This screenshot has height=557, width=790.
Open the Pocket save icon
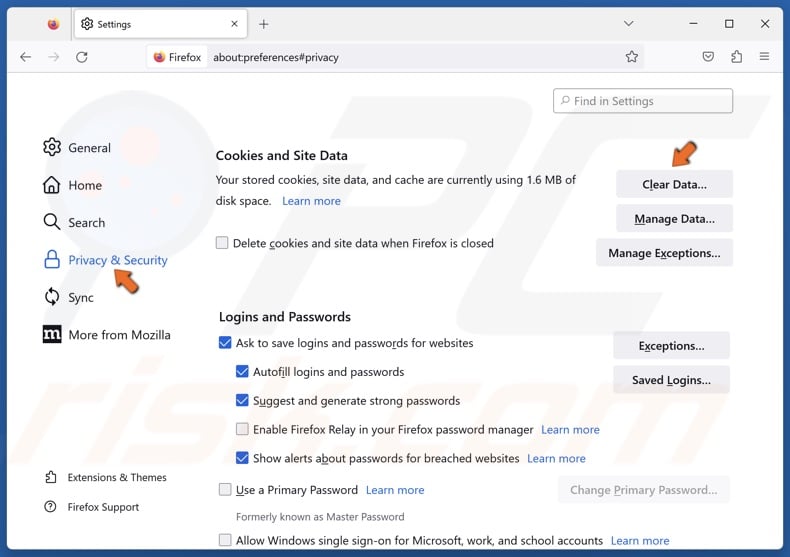(708, 56)
